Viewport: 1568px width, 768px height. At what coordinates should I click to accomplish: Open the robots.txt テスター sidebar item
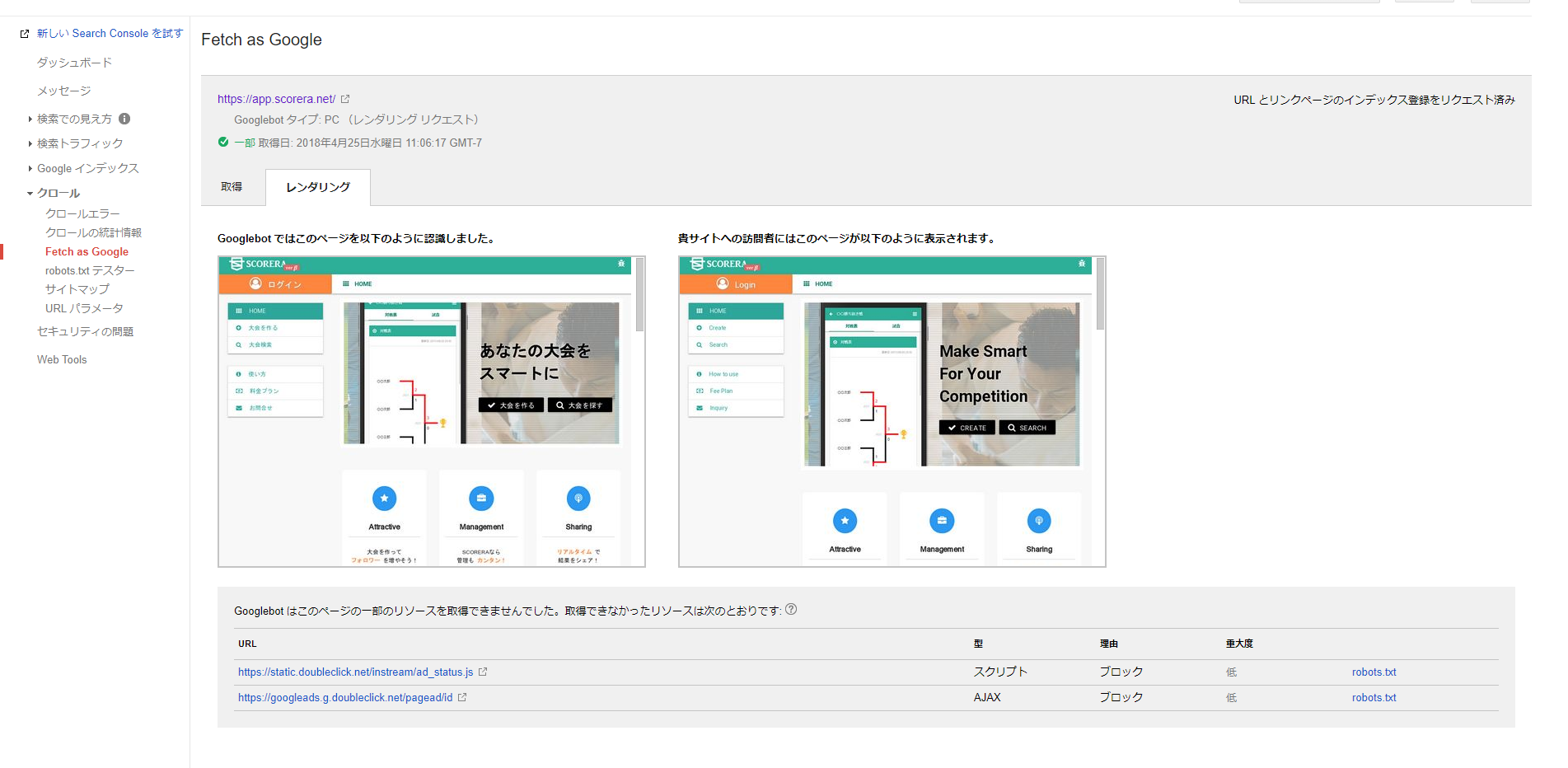(x=90, y=270)
